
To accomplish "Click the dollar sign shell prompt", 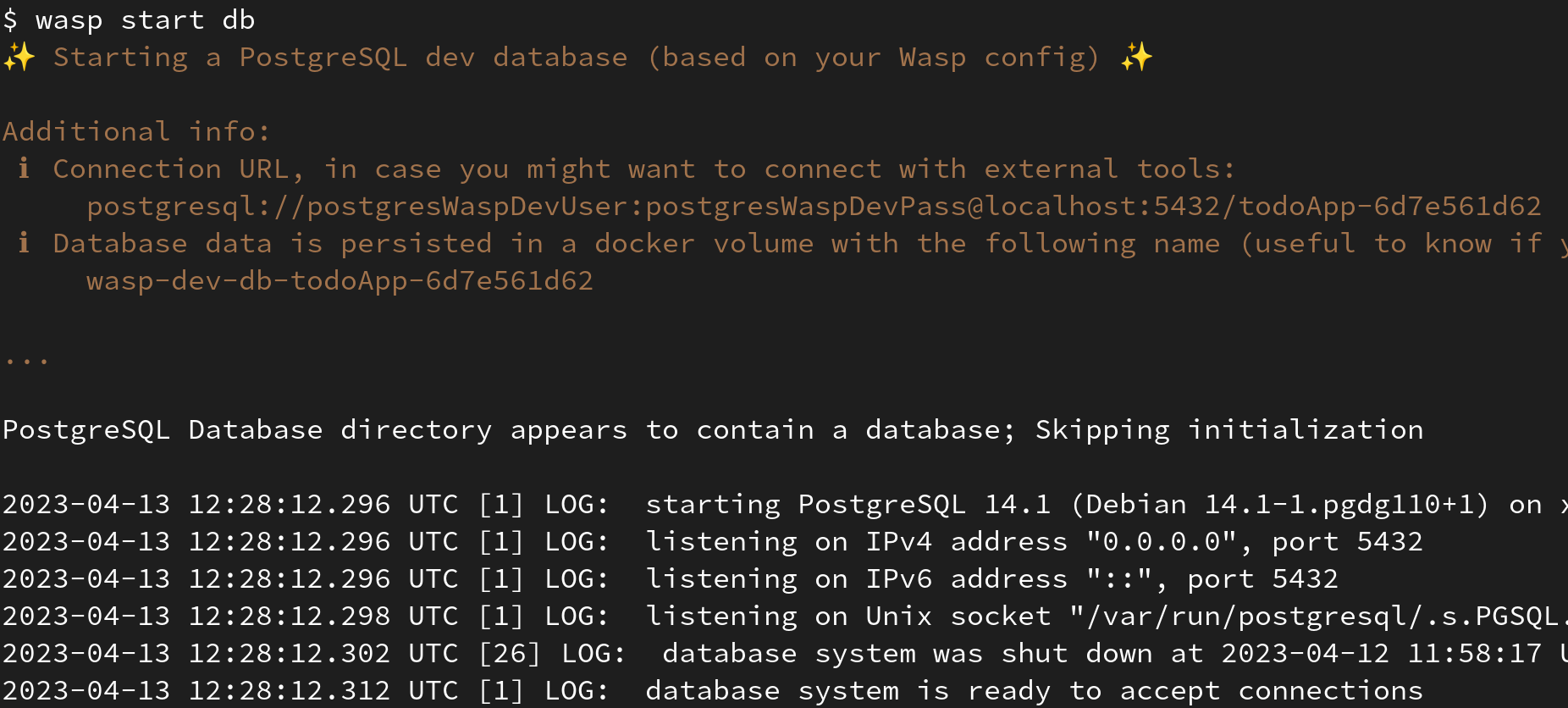I will pyautogui.click(x=10, y=19).
